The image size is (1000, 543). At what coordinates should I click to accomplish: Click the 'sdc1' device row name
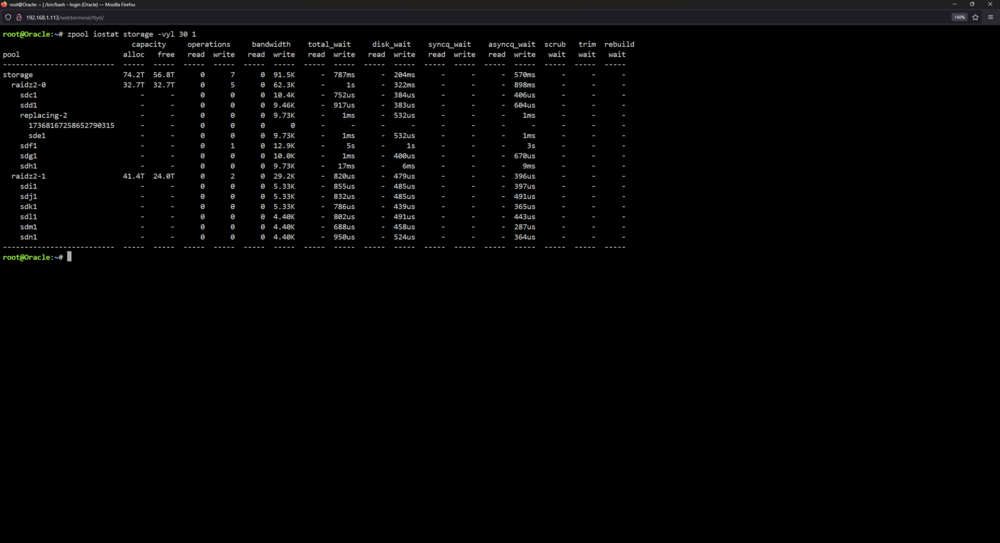pyautogui.click(x=29, y=95)
